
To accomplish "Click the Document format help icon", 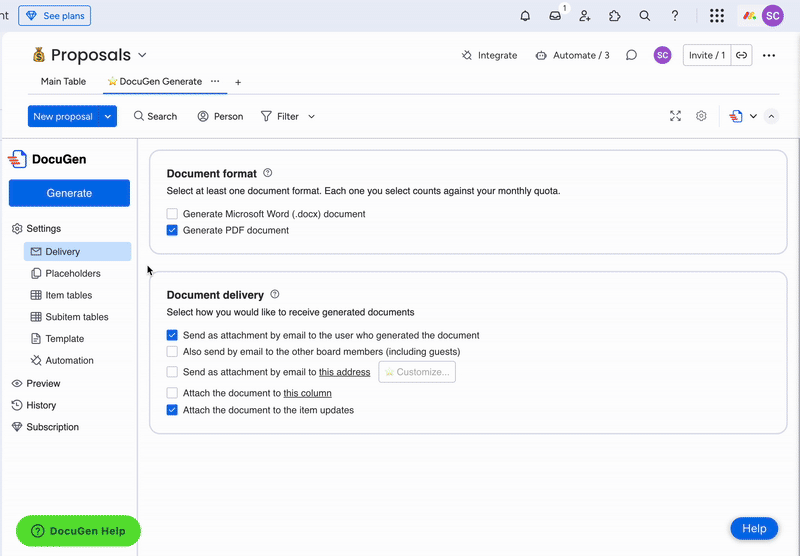I will (x=267, y=173).
